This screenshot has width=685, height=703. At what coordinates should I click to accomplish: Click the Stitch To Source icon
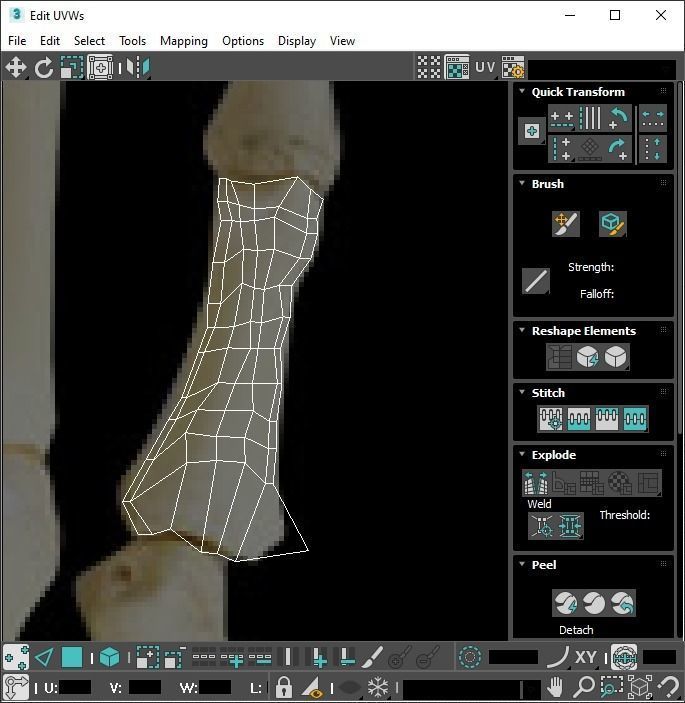coord(607,419)
